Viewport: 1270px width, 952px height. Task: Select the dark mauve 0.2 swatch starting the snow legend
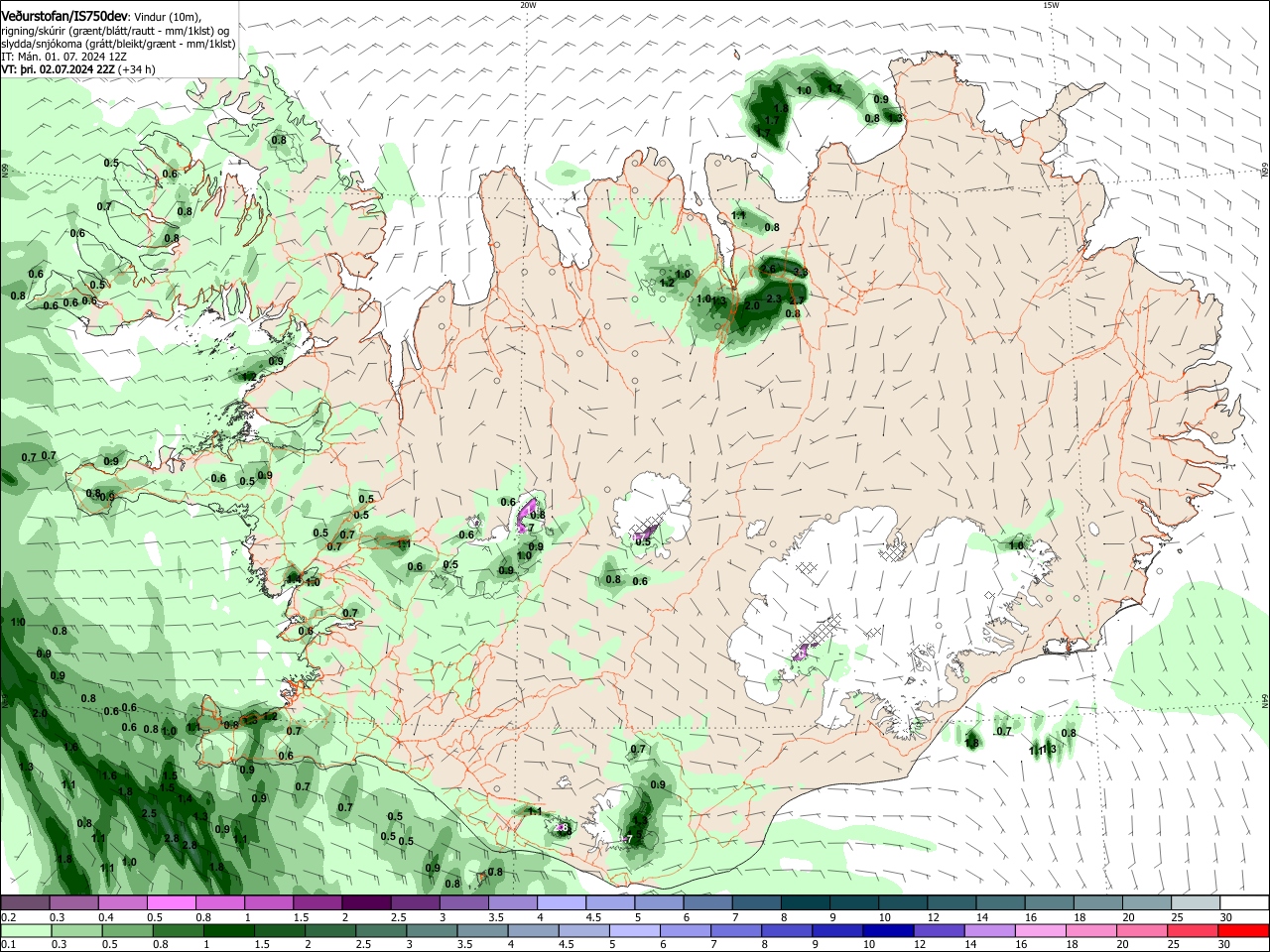pos(25,903)
